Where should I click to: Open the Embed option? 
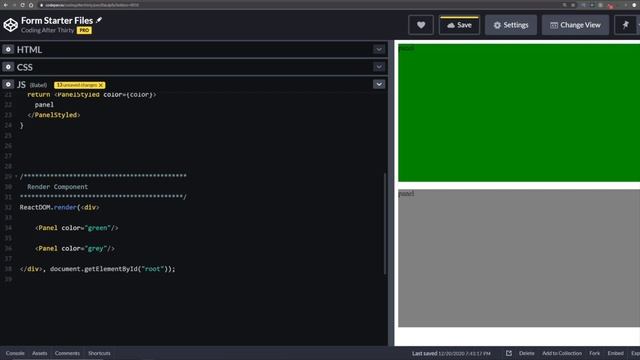616,353
